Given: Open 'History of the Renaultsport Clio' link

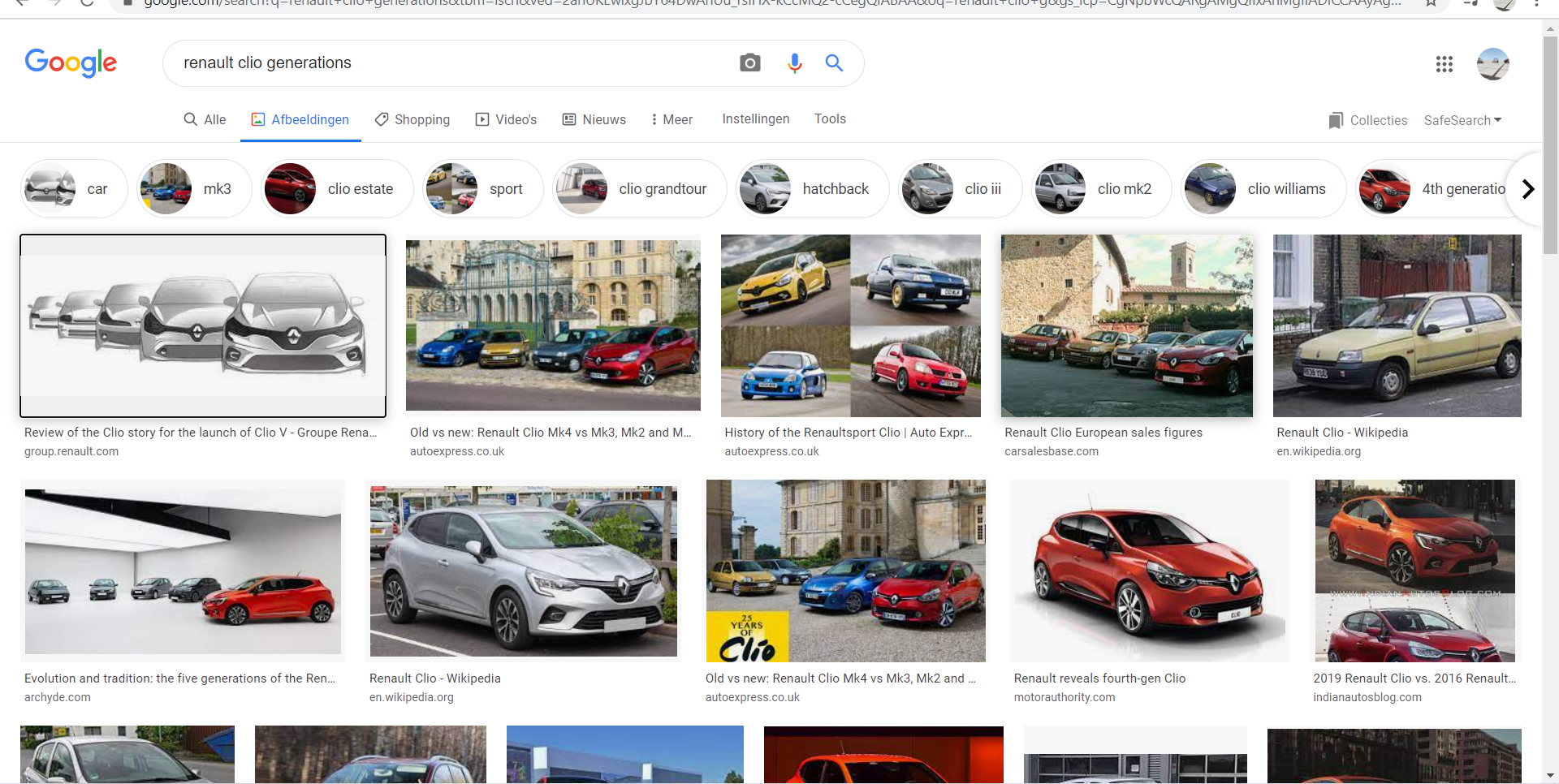Looking at the screenshot, I should (849, 433).
